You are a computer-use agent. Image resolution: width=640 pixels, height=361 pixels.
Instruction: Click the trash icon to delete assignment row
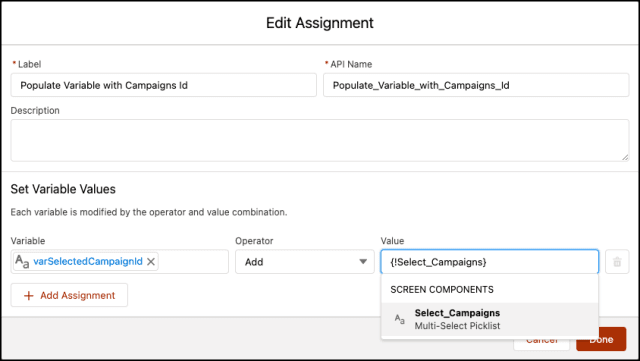click(x=617, y=262)
